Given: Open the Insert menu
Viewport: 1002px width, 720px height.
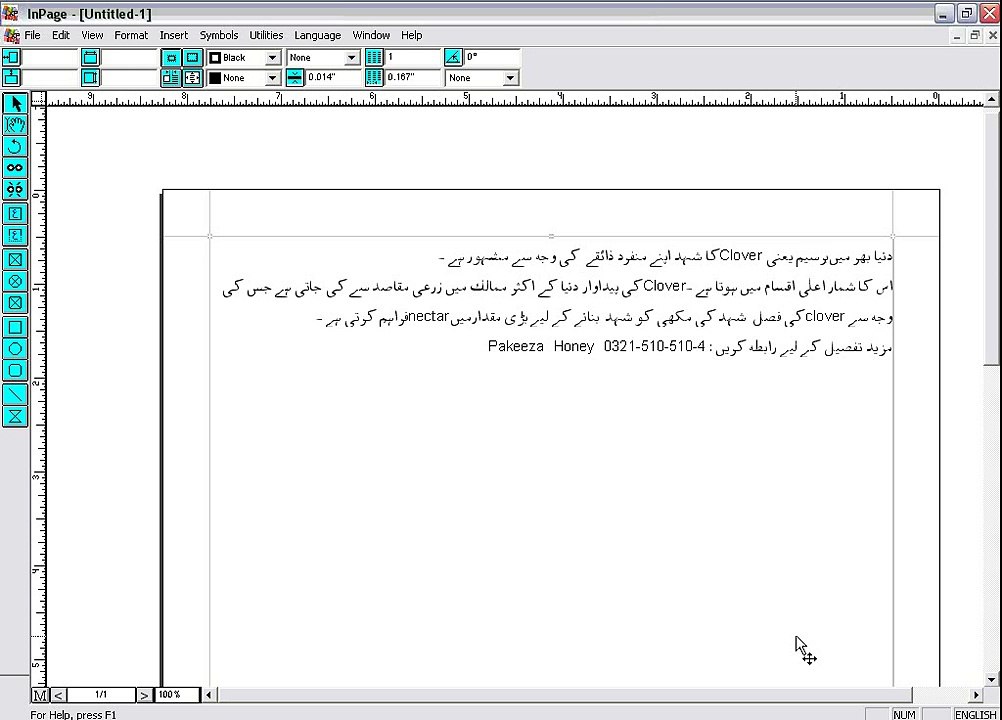Looking at the screenshot, I should point(174,35).
